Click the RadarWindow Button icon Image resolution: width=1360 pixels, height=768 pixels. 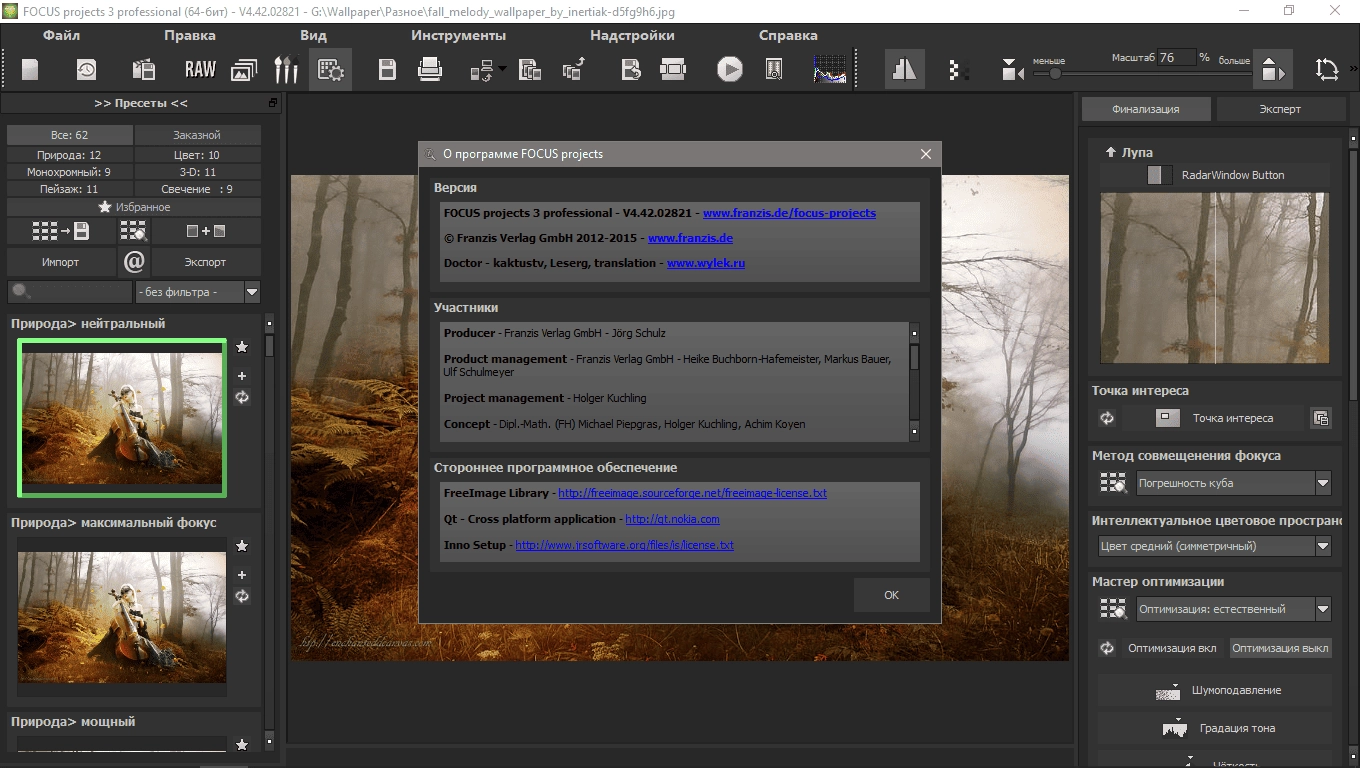click(x=1160, y=175)
